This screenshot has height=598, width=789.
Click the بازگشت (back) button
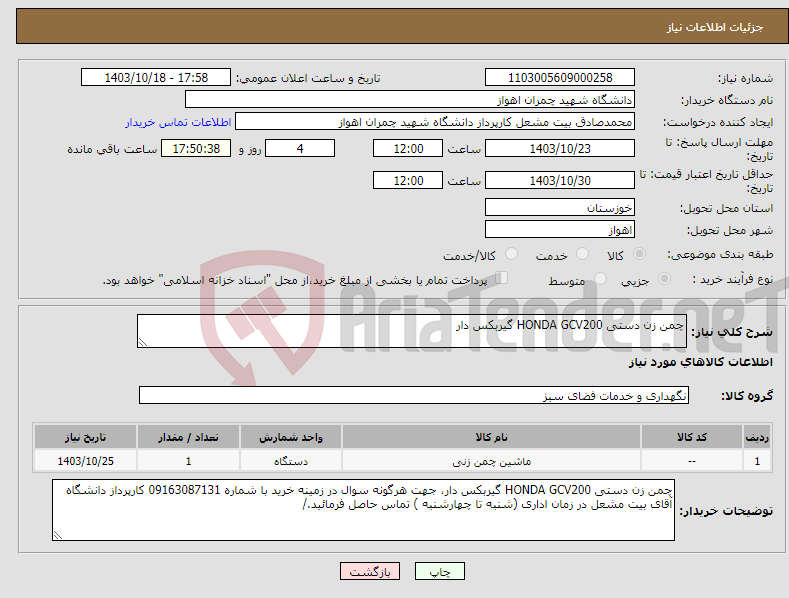(x=370, y=572)
